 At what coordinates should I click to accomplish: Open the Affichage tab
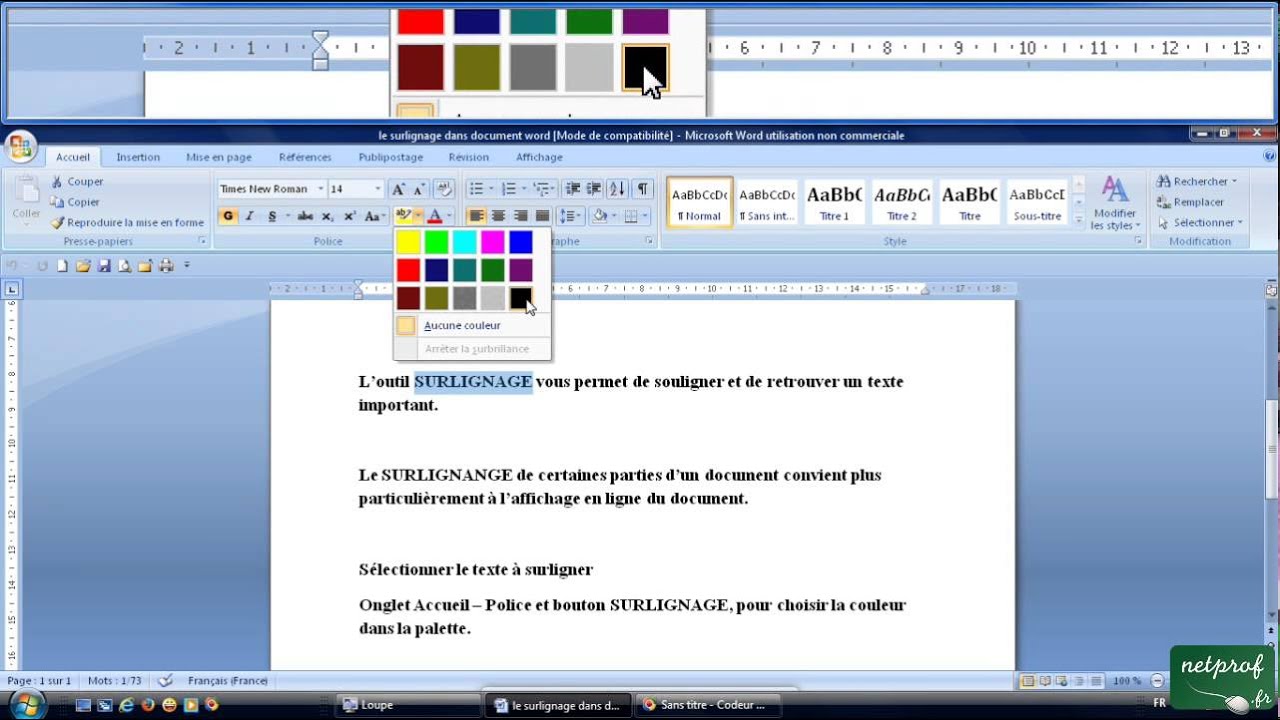[539, 157]
